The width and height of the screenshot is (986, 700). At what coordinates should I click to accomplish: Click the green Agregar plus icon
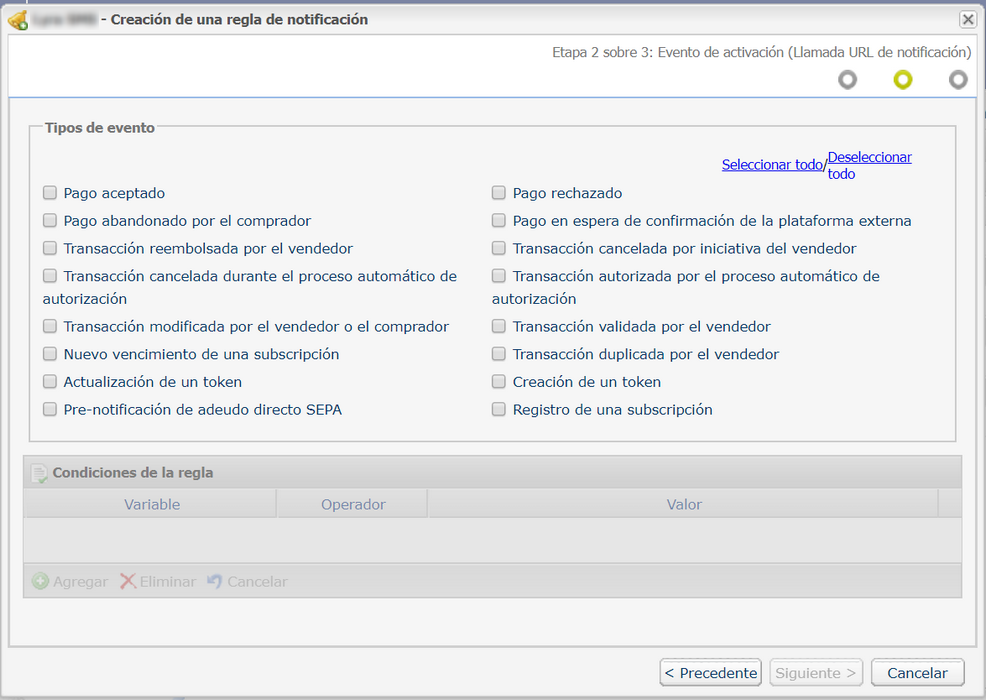point(40,581)
